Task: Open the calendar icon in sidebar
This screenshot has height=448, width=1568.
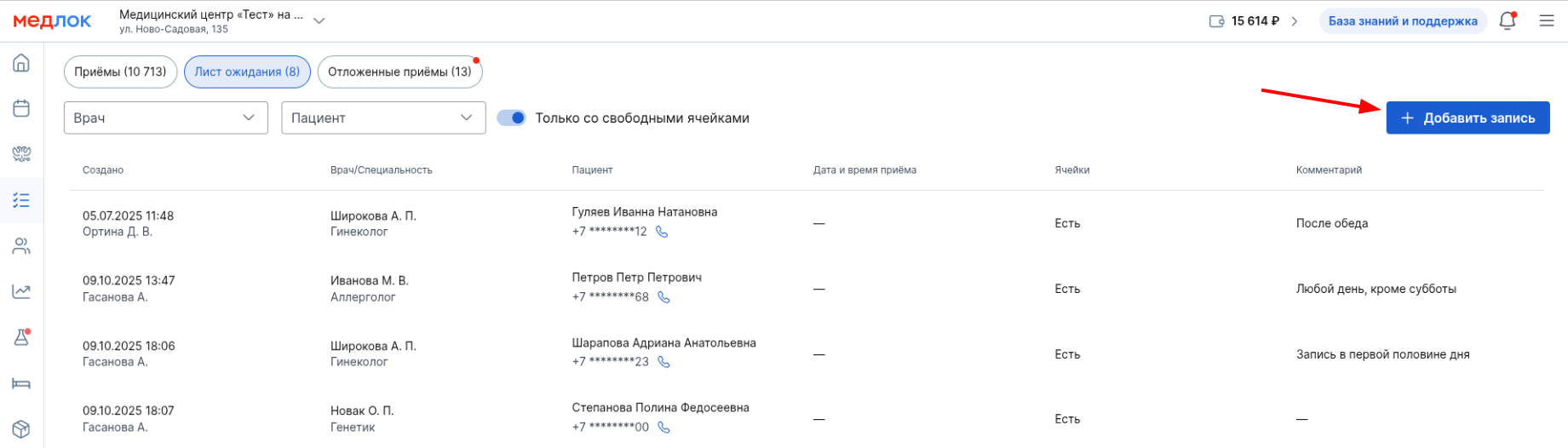Action: coord(21,108)
